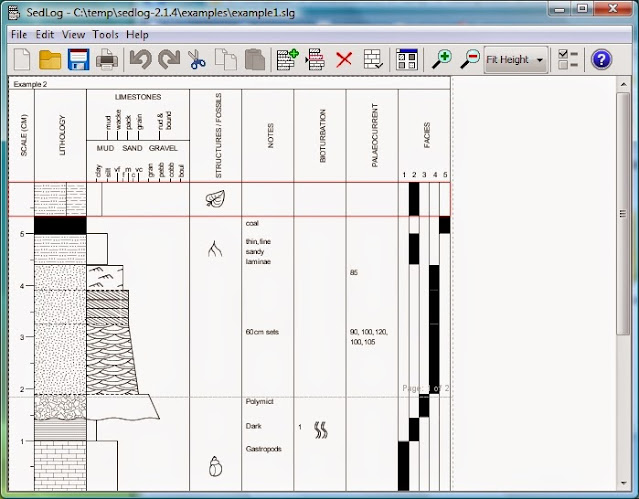Save the log with floppy disk icon
Image resolution: width=639 pixels, height=499 pixels.
pyautogui.click(x=79, y=60)
